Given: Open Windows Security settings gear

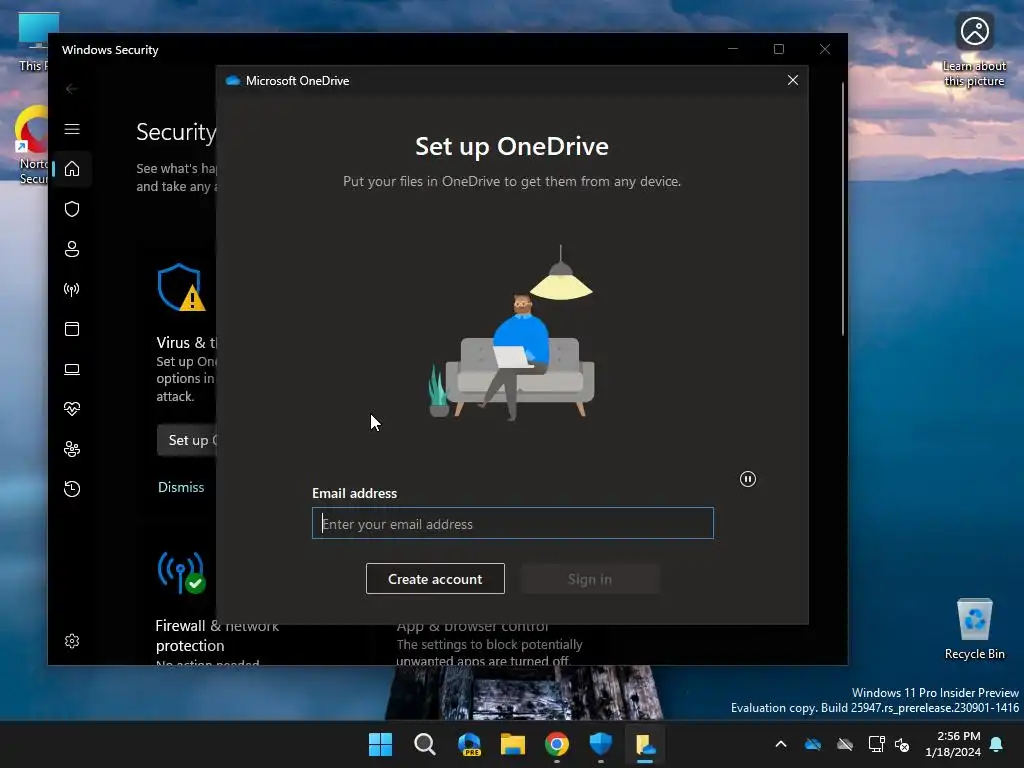Looking at the screenshot, I should click(72, 641).
